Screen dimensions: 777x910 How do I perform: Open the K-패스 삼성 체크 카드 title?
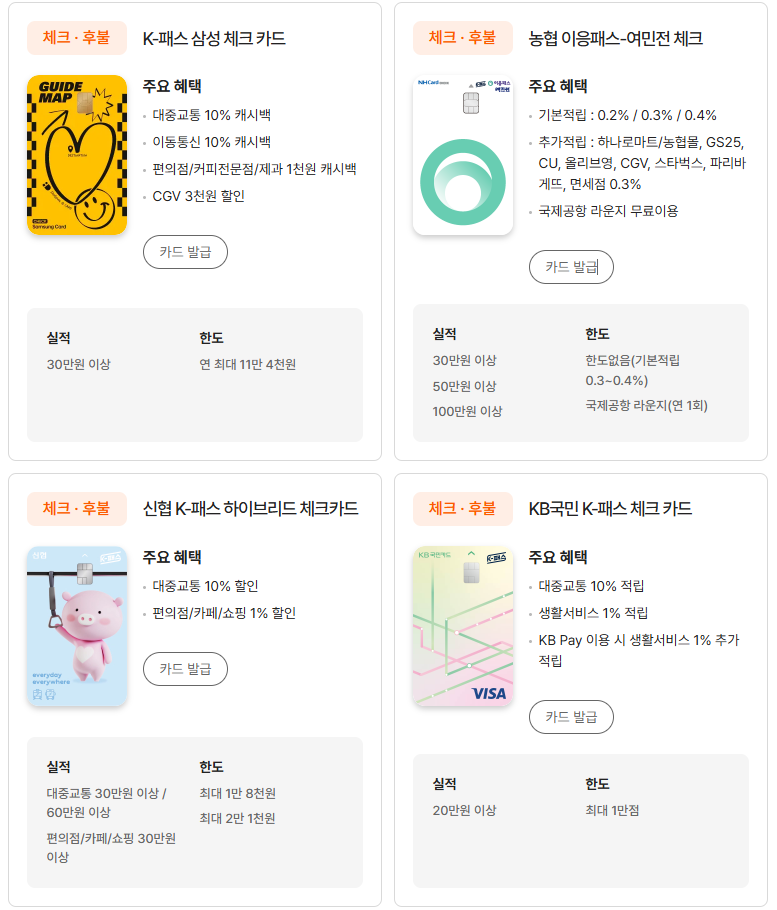[x=214, y=39]
